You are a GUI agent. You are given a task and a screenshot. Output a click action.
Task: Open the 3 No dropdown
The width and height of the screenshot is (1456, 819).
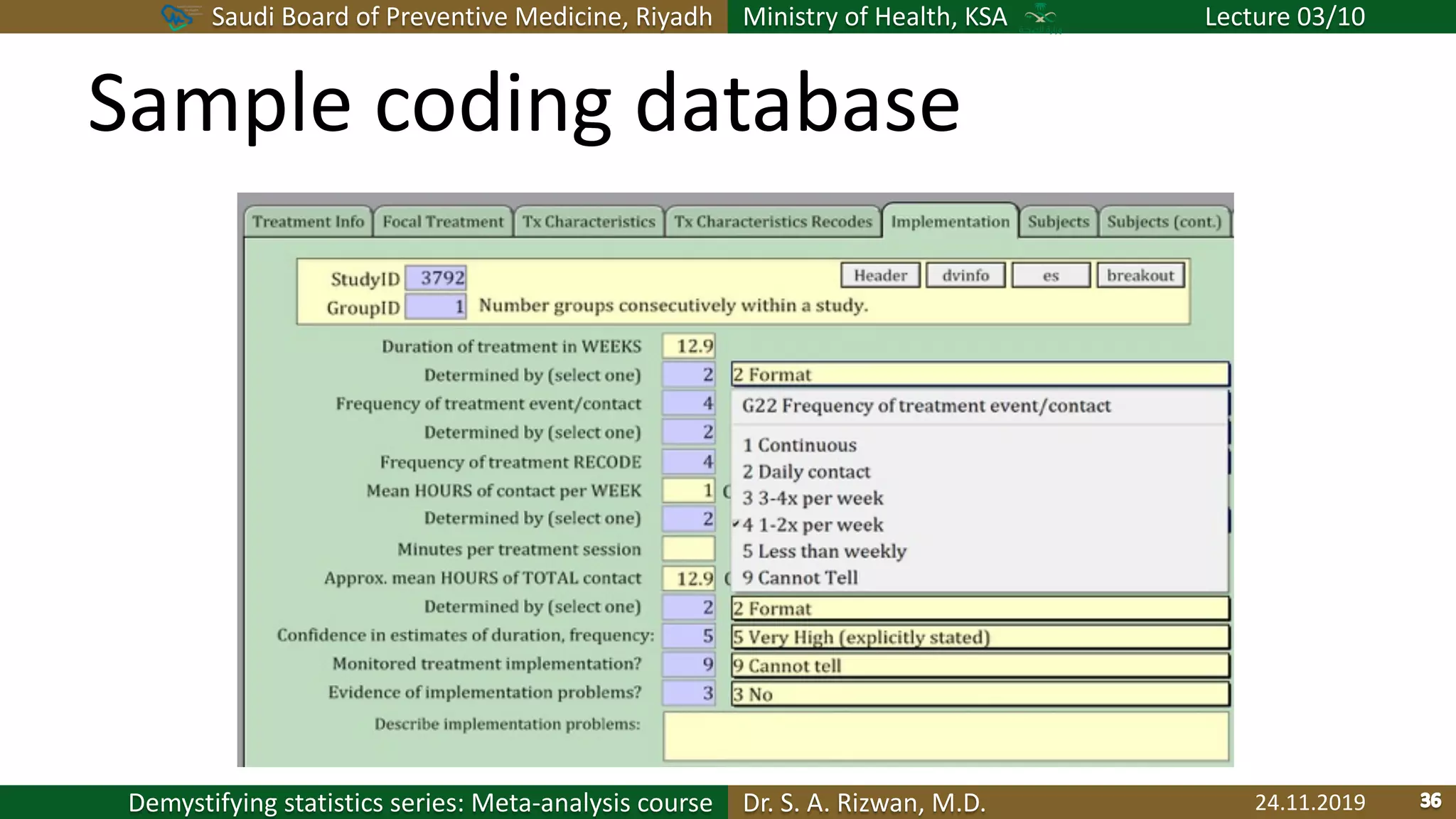[980, 694]
